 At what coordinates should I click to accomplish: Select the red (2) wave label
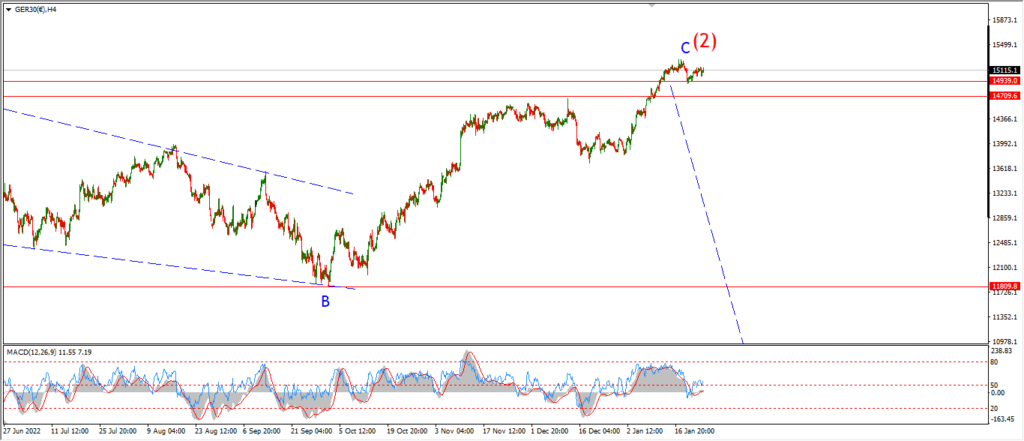coord(707,41)
